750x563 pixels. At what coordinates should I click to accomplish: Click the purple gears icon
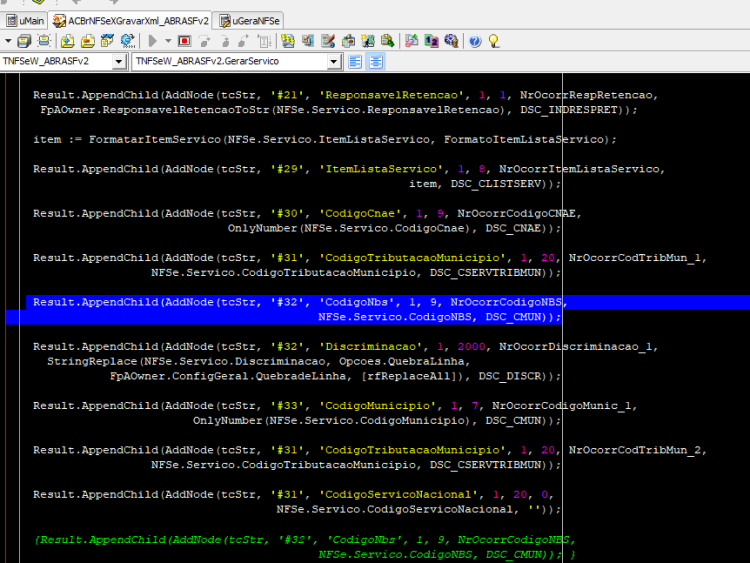(x=451, y=41)
